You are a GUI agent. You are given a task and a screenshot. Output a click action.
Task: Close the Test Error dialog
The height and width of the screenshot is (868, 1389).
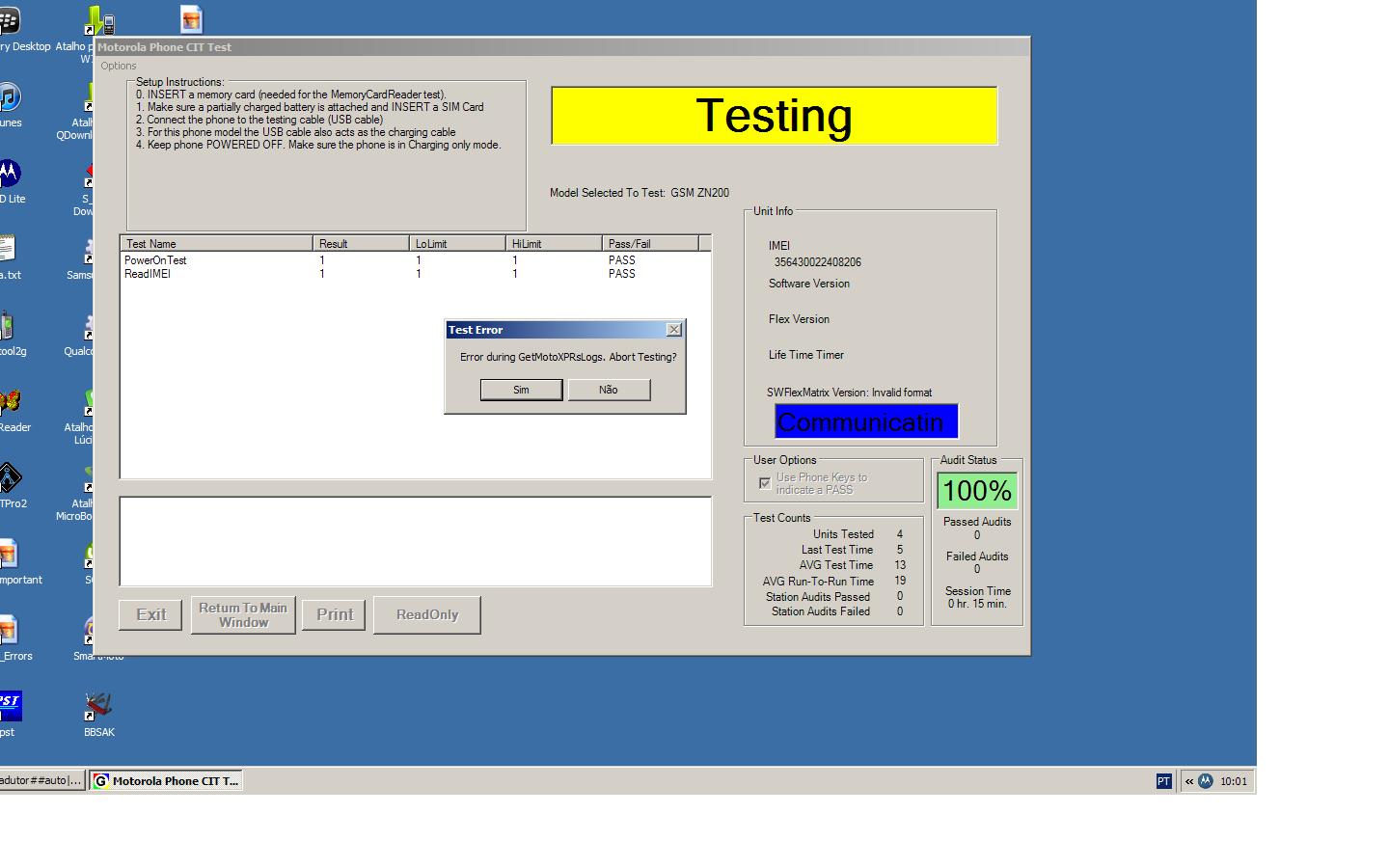(x=674, y=330)
